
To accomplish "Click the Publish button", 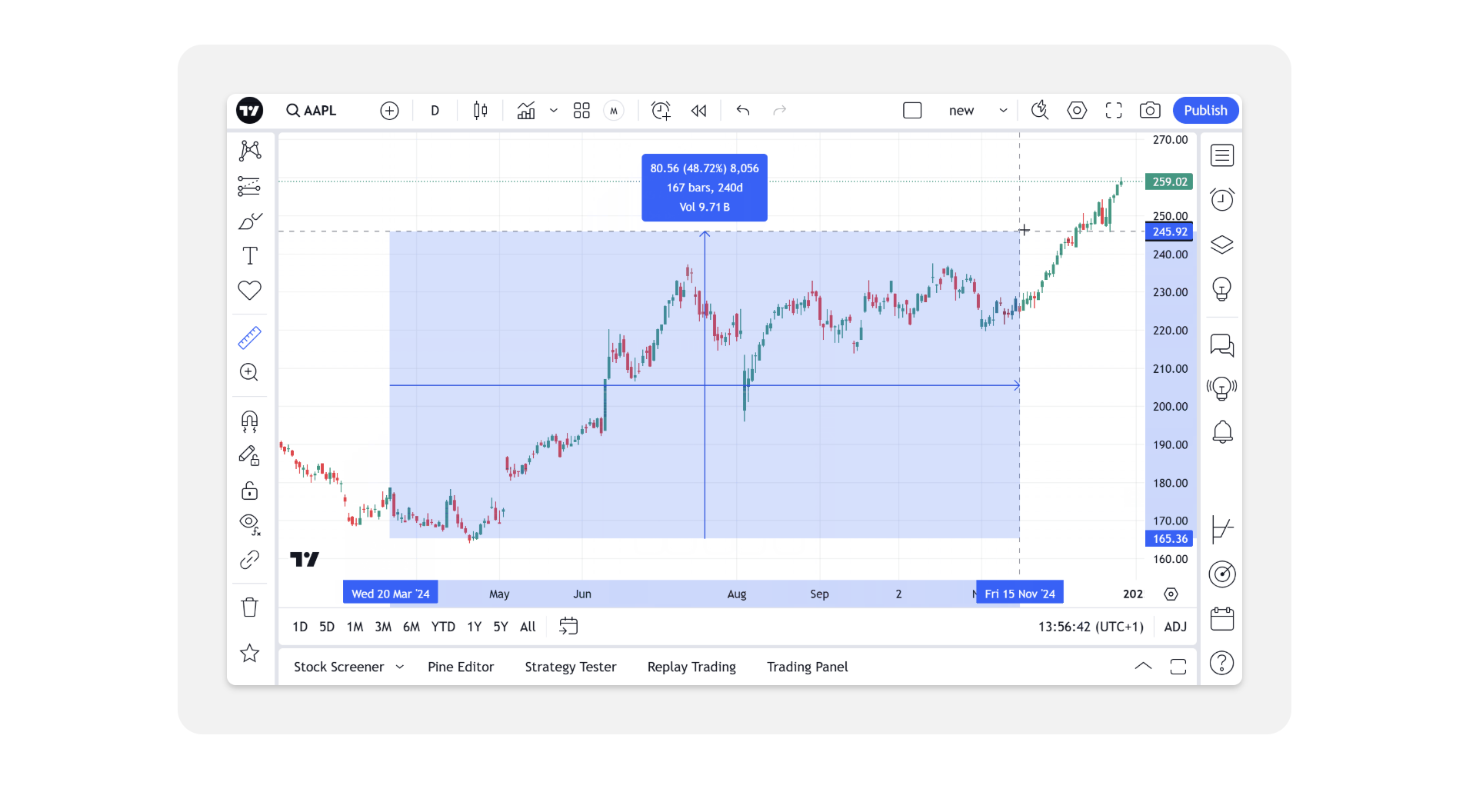I will [x=1204, y=110].
